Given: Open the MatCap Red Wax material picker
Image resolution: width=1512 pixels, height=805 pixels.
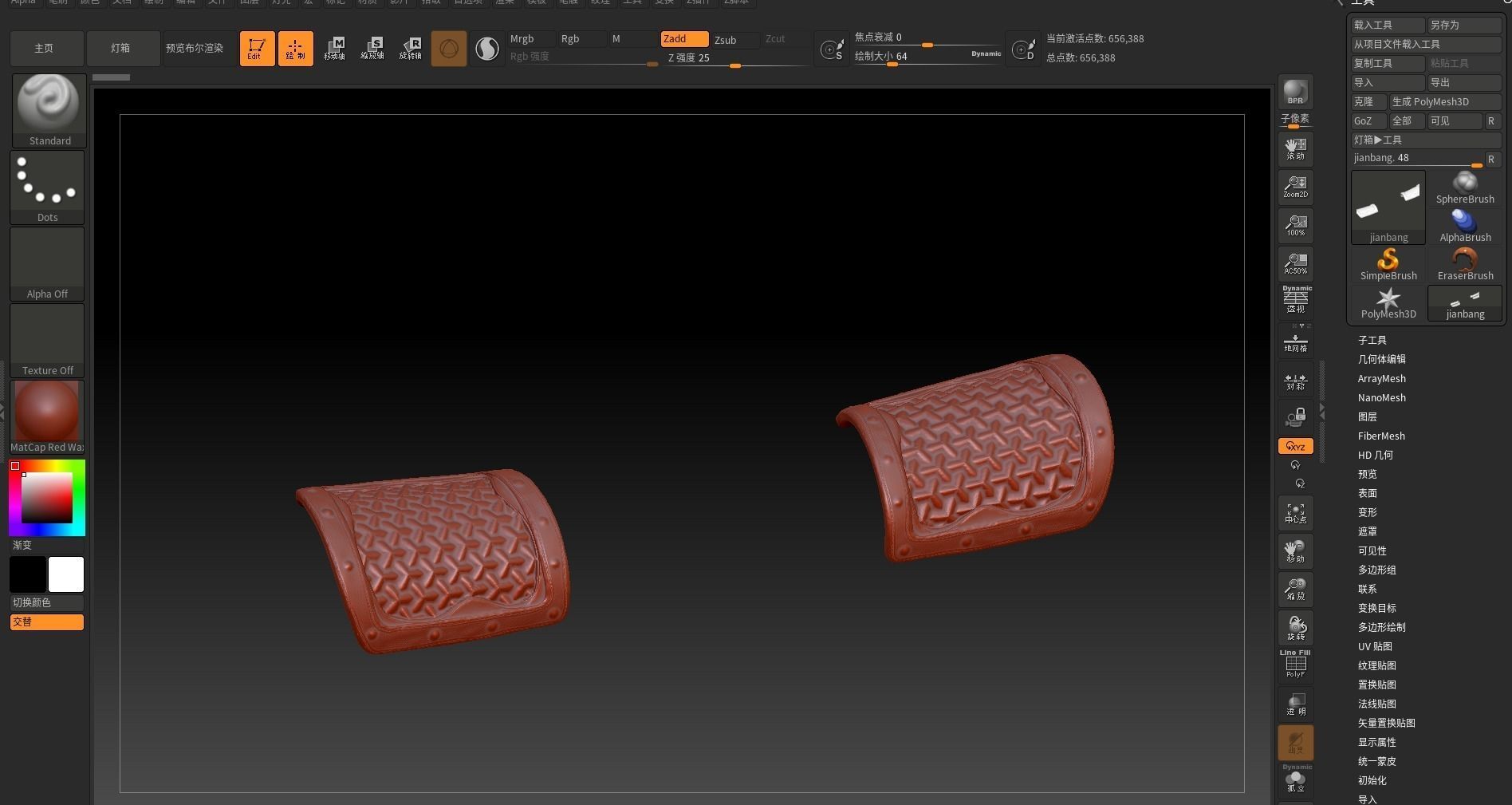Looking at the screenshot, I should coord(47,417).
